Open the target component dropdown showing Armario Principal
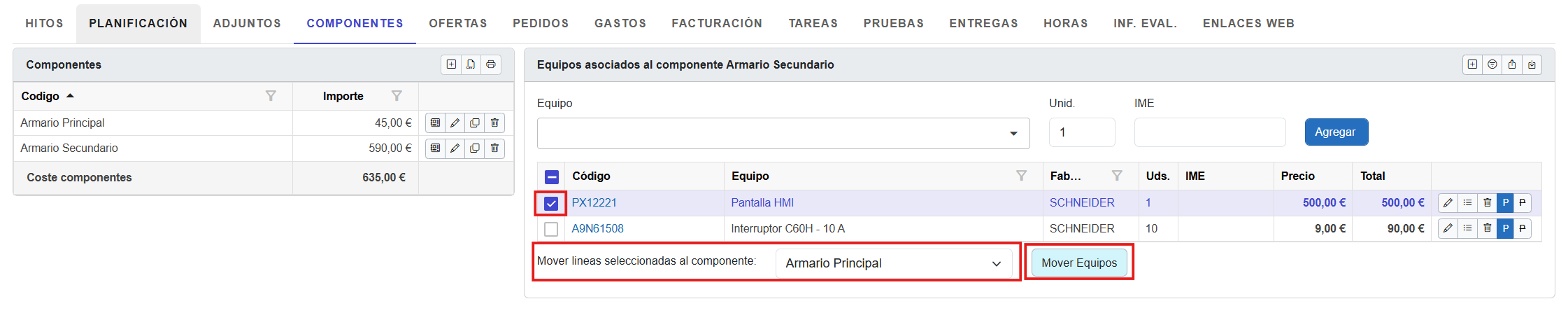Viewport: 1568px width, 313px height. 894,263
